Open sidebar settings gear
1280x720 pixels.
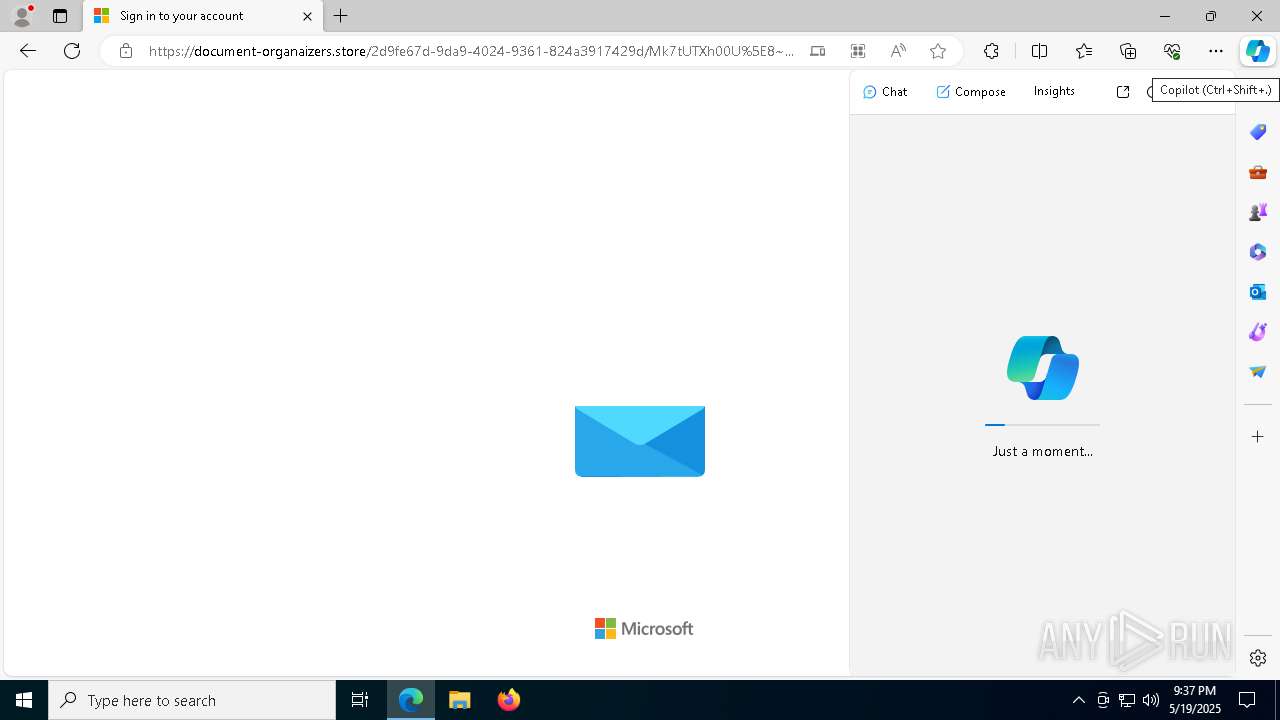click(x=1258, y=658)
